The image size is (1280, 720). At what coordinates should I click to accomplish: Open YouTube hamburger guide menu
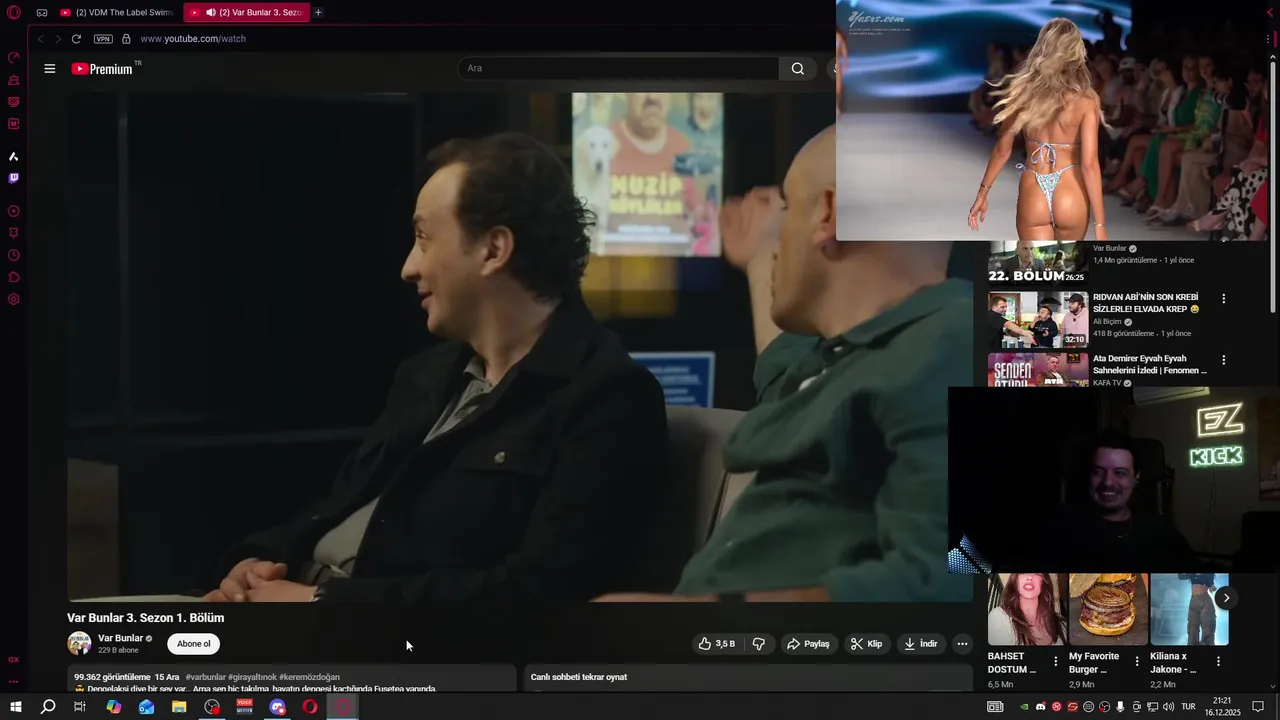50,69
